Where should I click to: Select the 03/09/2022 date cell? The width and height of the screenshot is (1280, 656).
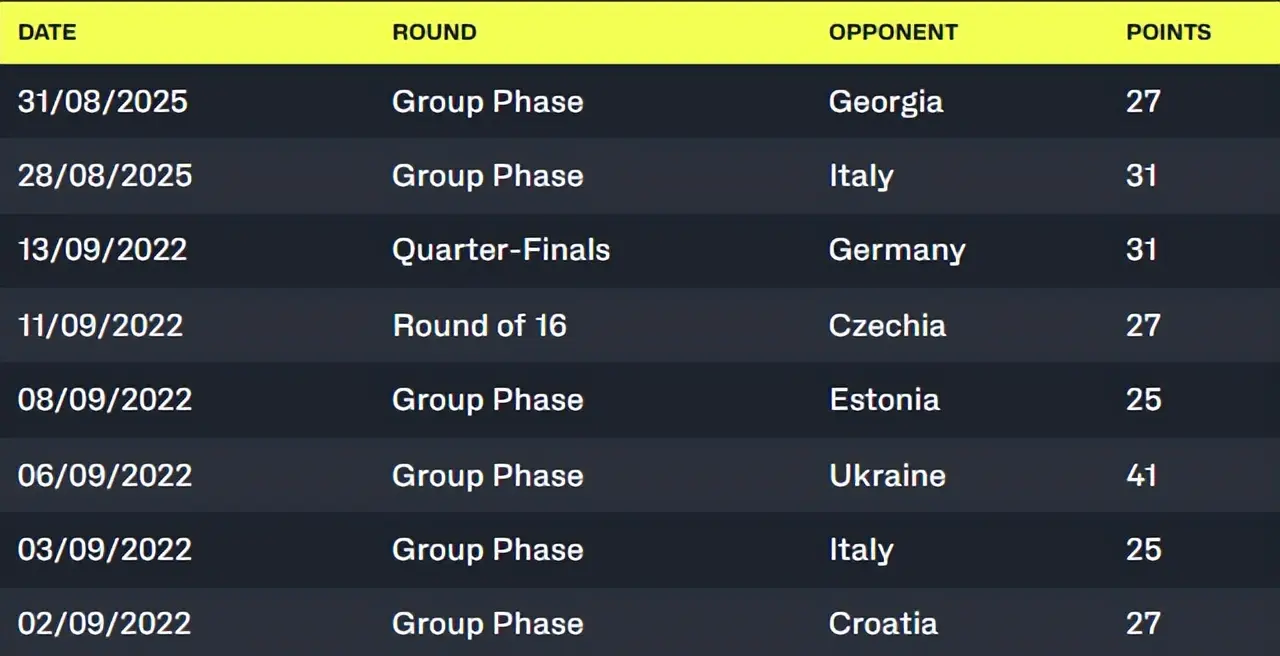pos(104,549)
